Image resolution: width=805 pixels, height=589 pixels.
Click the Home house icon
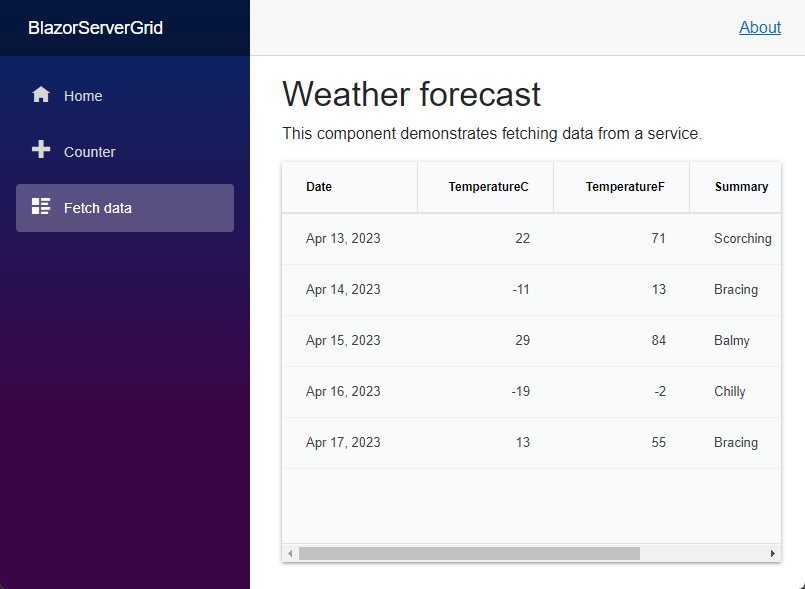pos(41,94)
